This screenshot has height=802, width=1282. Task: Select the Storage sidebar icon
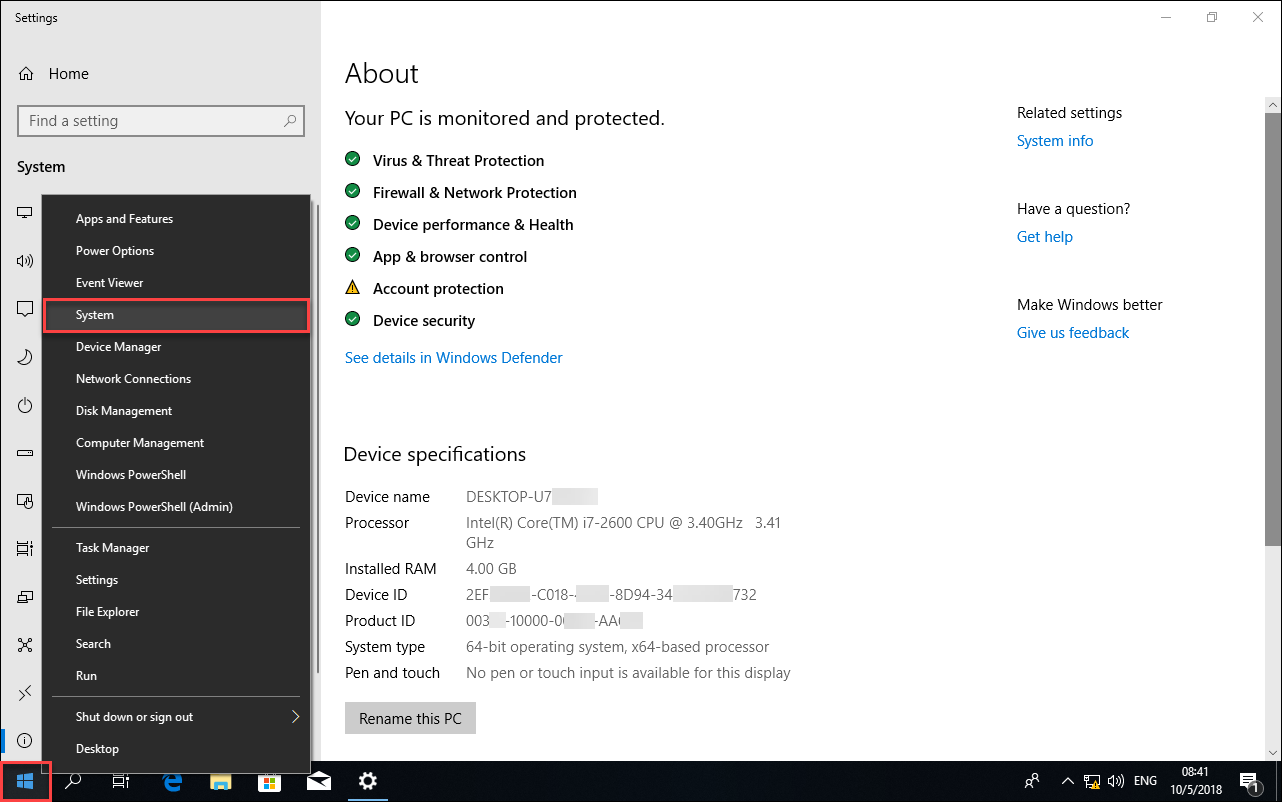[25, 453]
